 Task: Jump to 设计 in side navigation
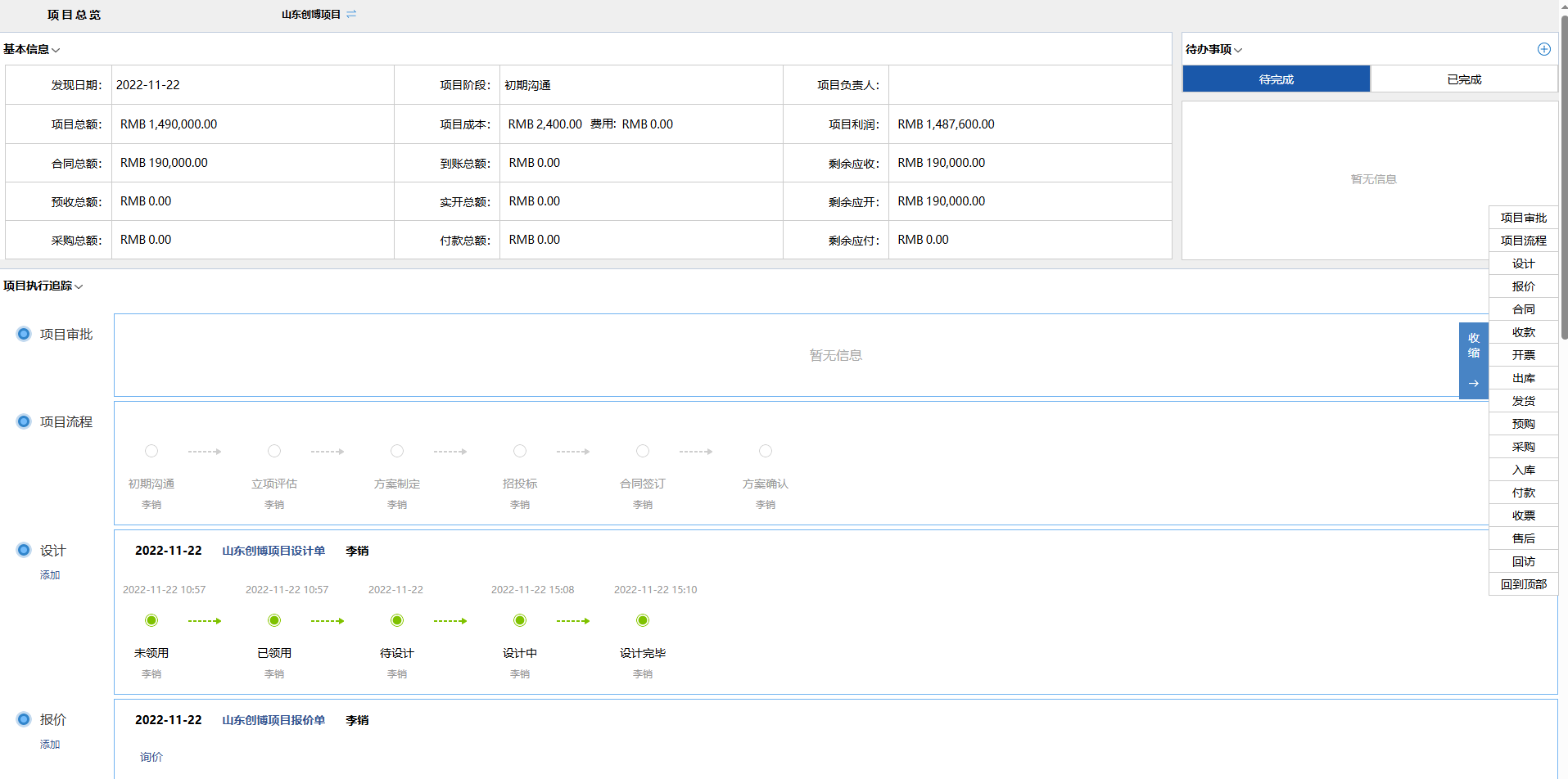click(1523, 263)
